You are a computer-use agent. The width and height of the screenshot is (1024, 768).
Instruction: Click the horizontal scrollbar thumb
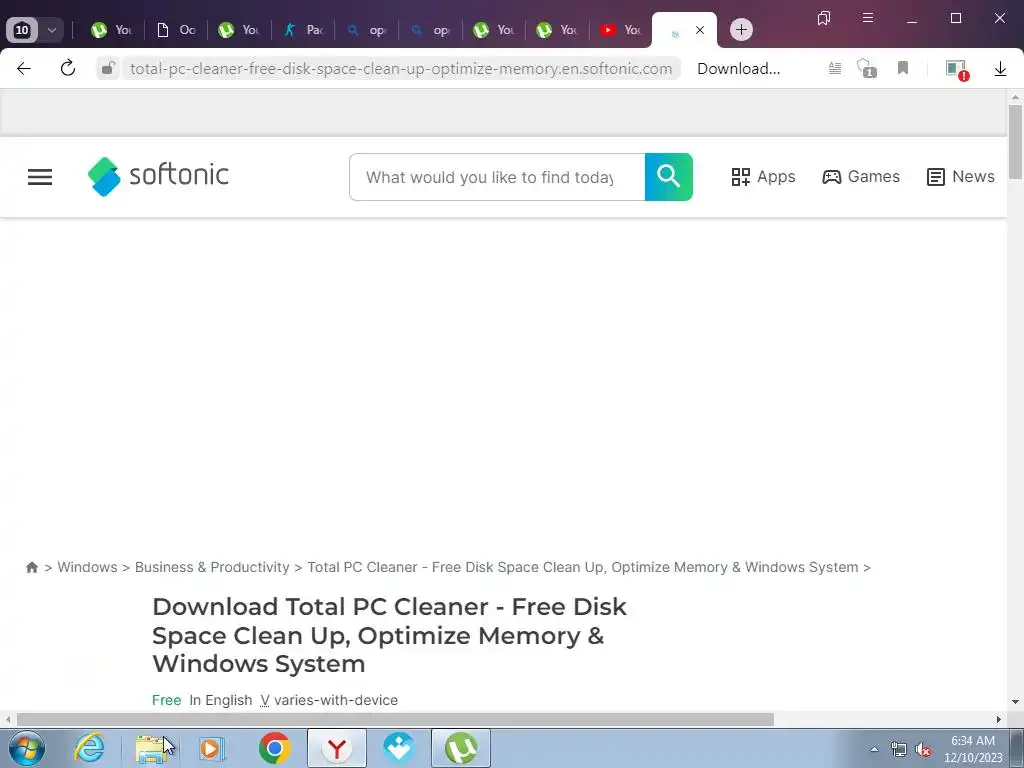[x=394, y=719]
